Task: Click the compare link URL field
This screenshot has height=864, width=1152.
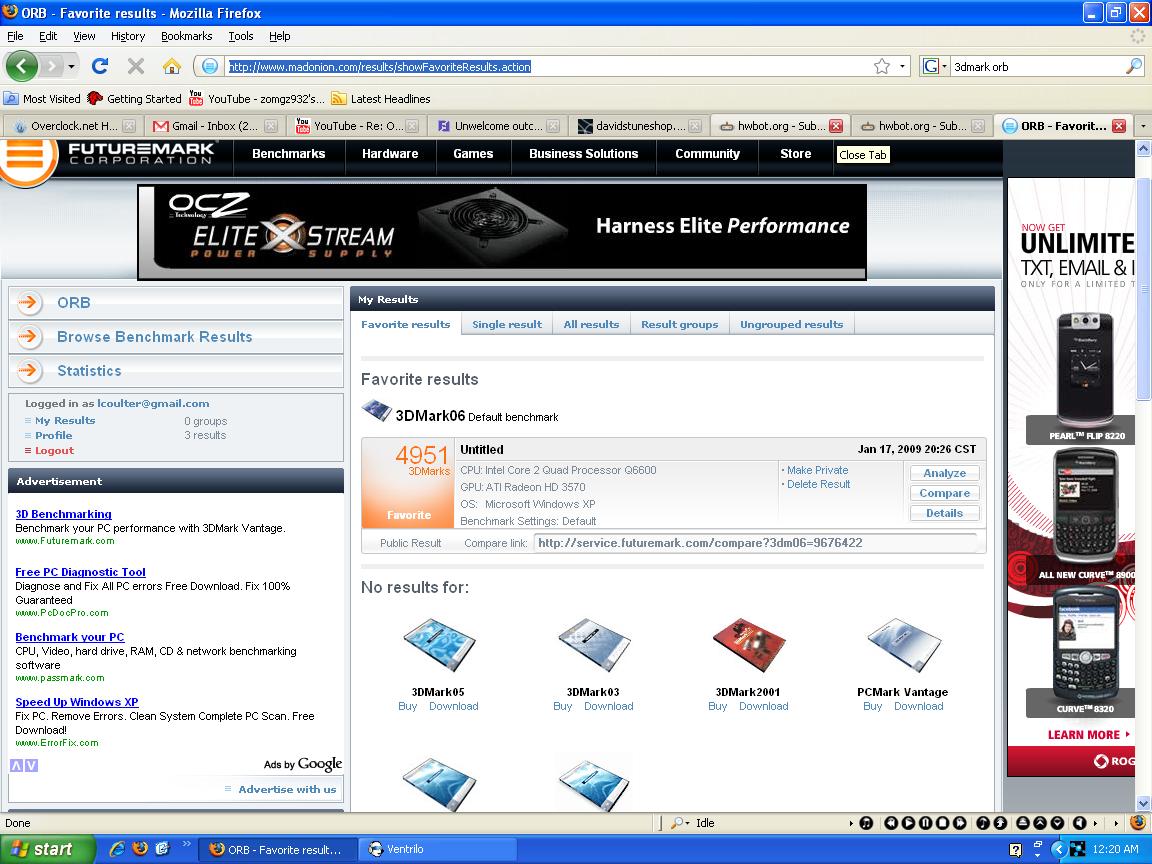Action: [x=755, y=543]
